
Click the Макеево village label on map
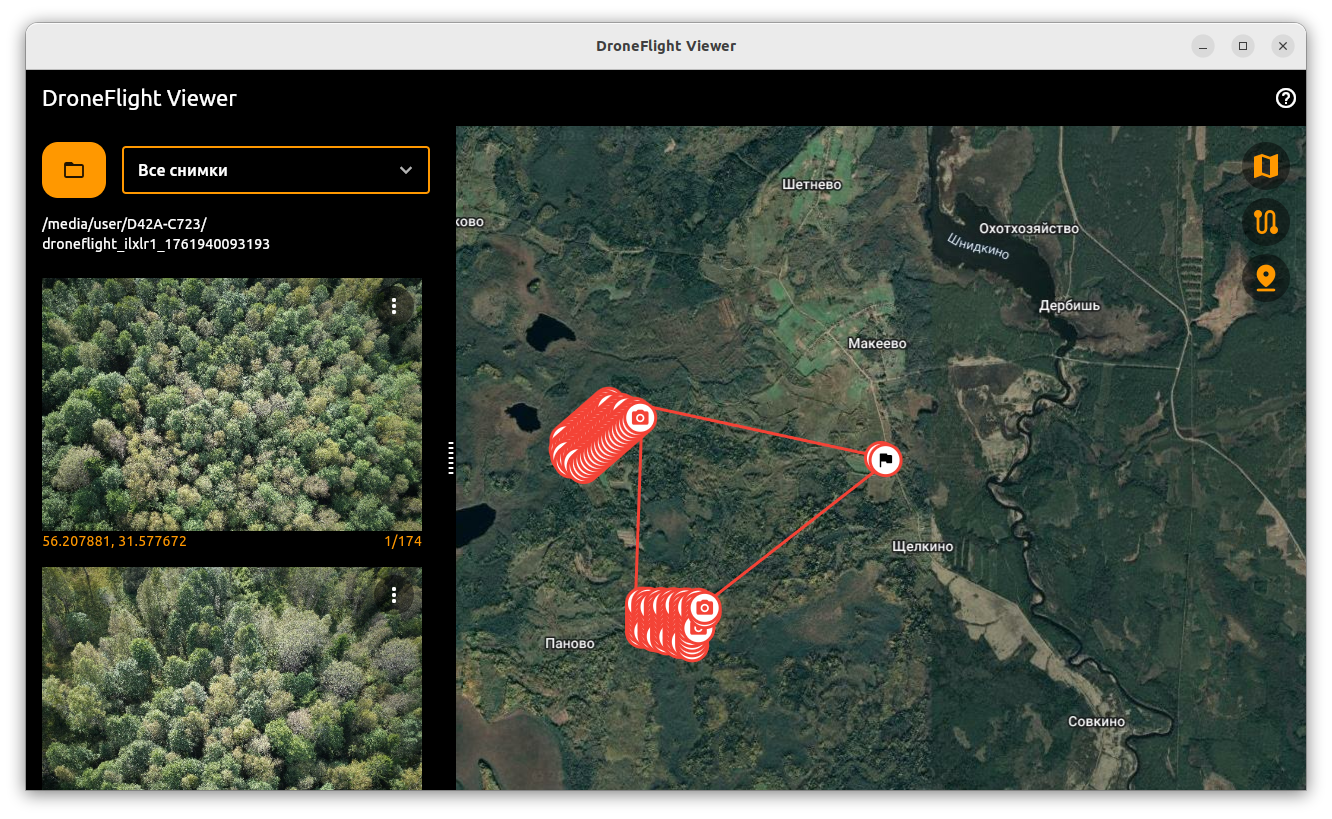tap(877, 343)
